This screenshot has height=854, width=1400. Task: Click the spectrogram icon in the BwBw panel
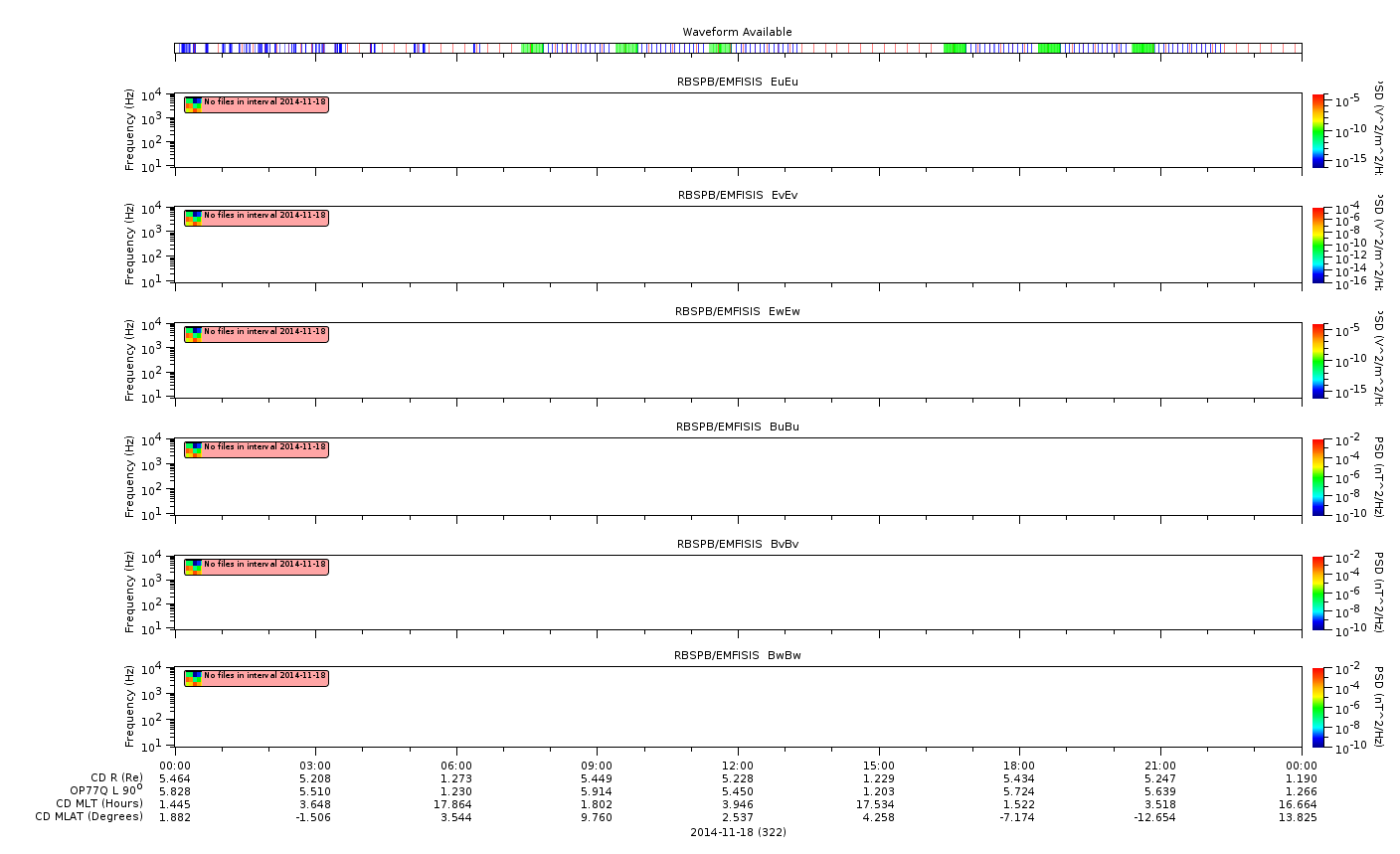tap(193, 678)
